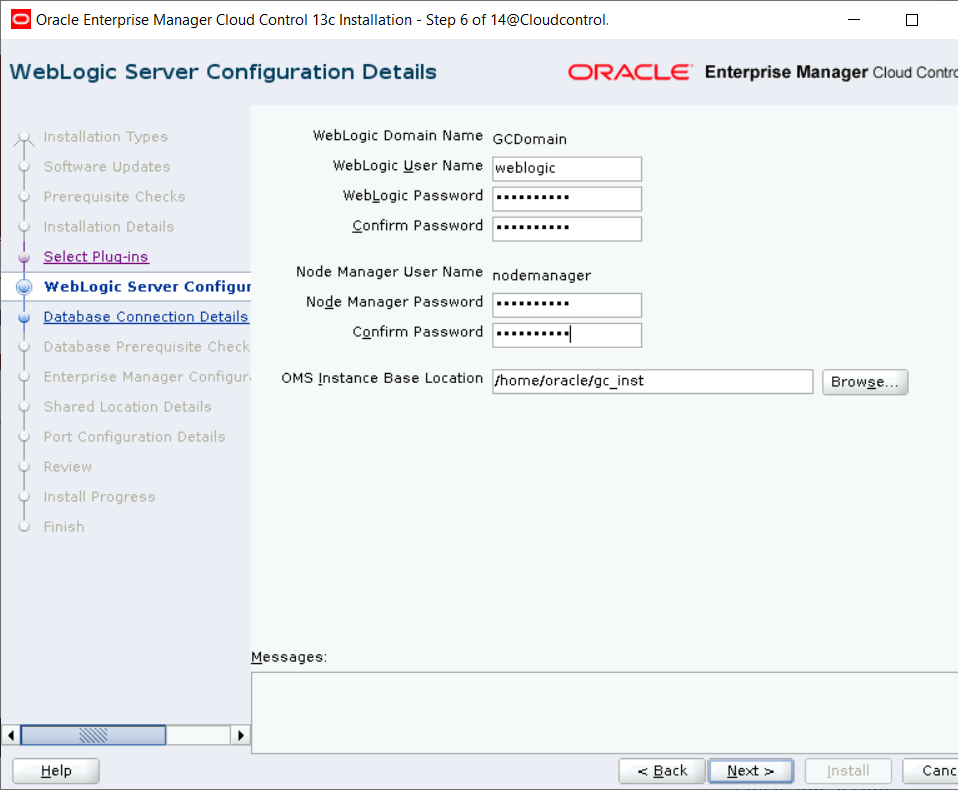Click the Installation Details step label
This screenshot has height=790, width=958.
click(109, 227)
